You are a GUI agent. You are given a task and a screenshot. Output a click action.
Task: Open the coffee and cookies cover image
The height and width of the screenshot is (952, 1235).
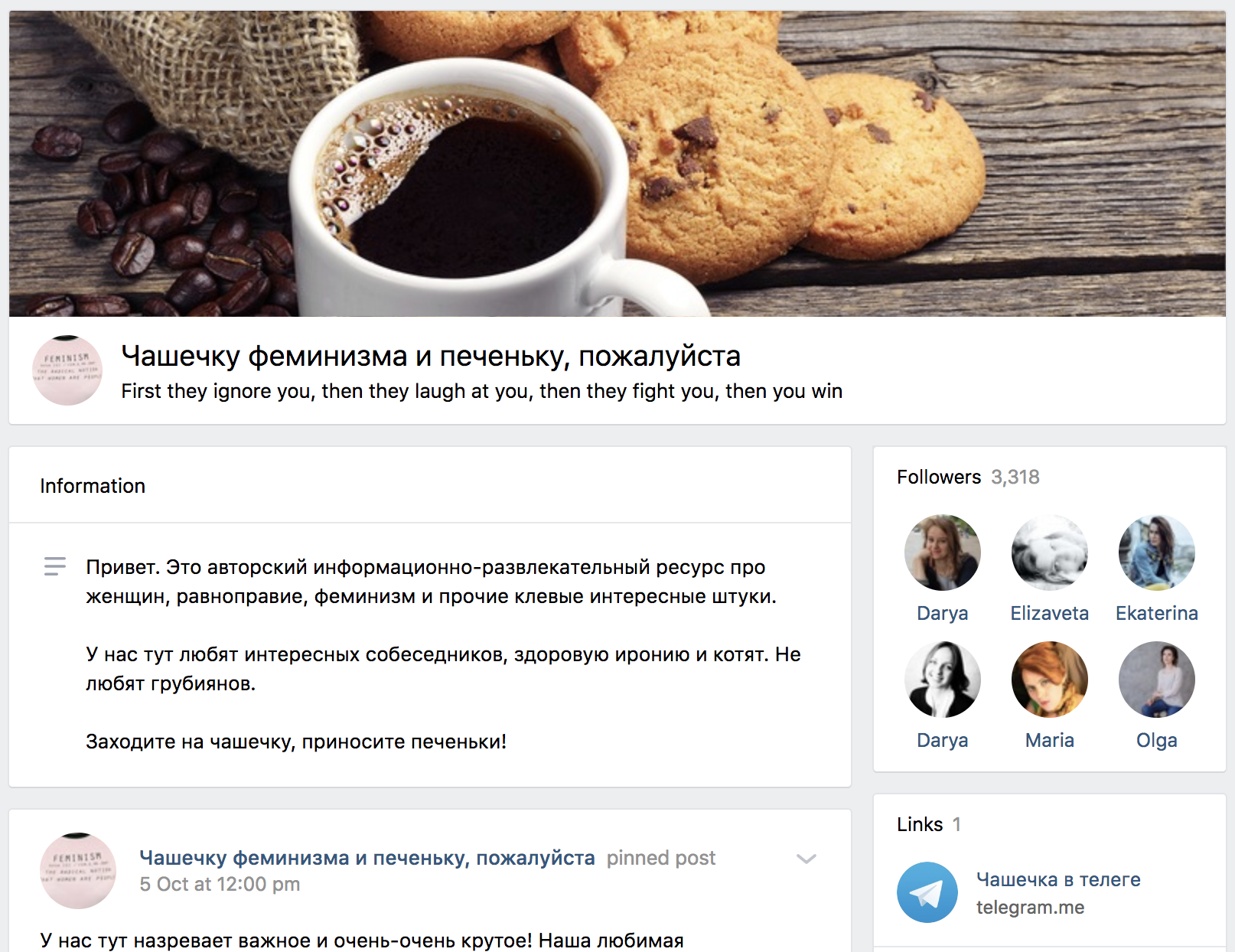pos(617,164)
